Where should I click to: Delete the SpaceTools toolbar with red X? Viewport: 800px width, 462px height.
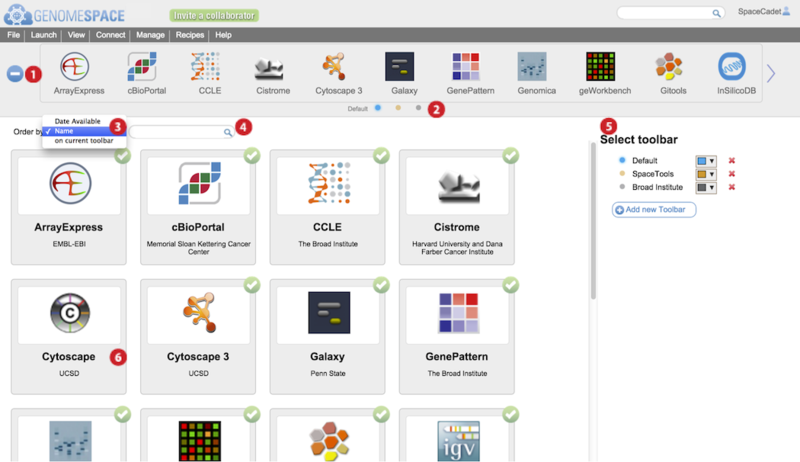732,174
